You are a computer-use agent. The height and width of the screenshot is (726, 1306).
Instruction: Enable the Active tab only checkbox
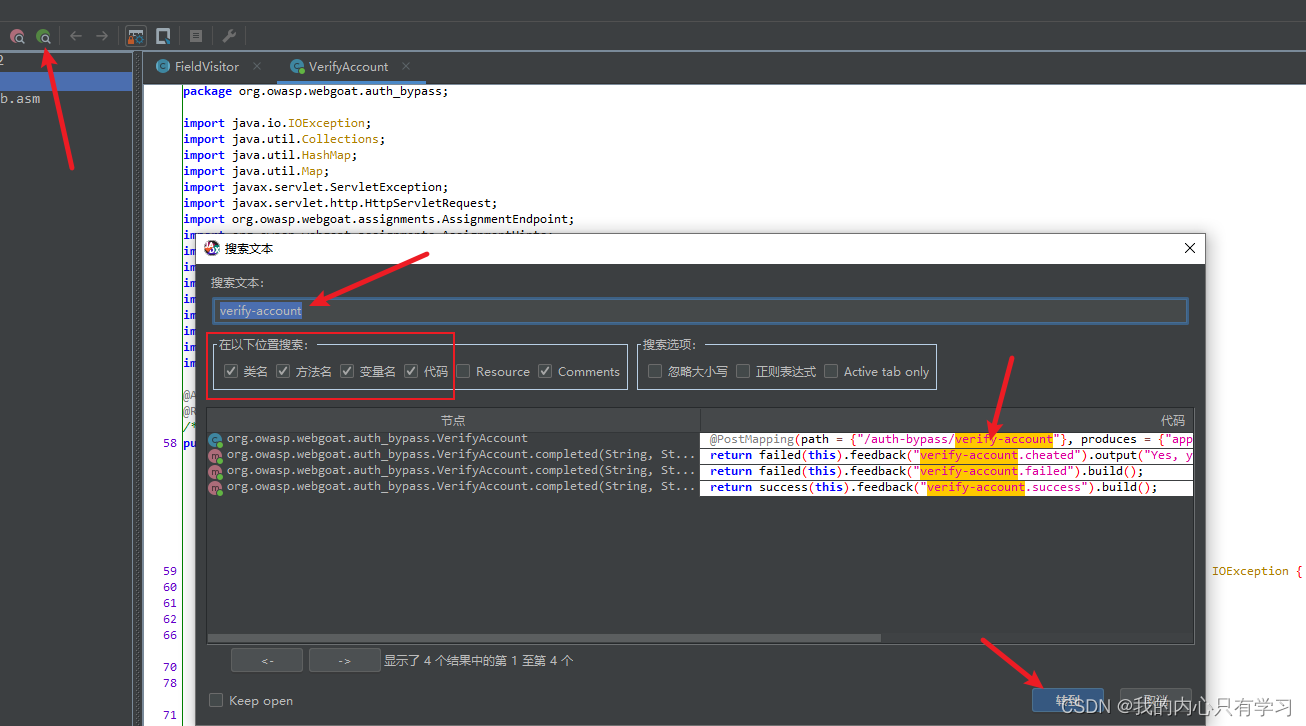tap(831, 371)
